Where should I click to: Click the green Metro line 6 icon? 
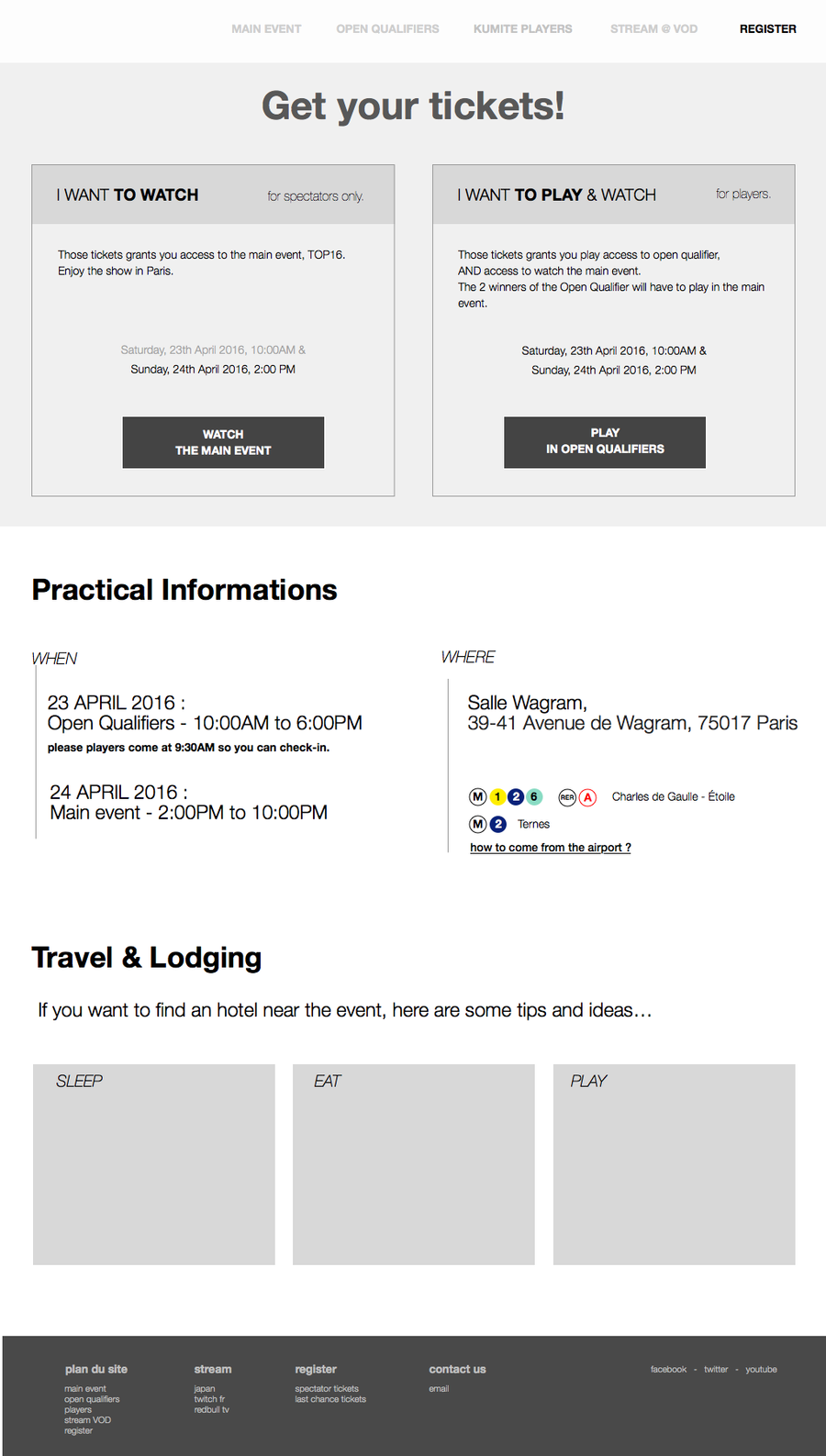click(x=534, y=796)
